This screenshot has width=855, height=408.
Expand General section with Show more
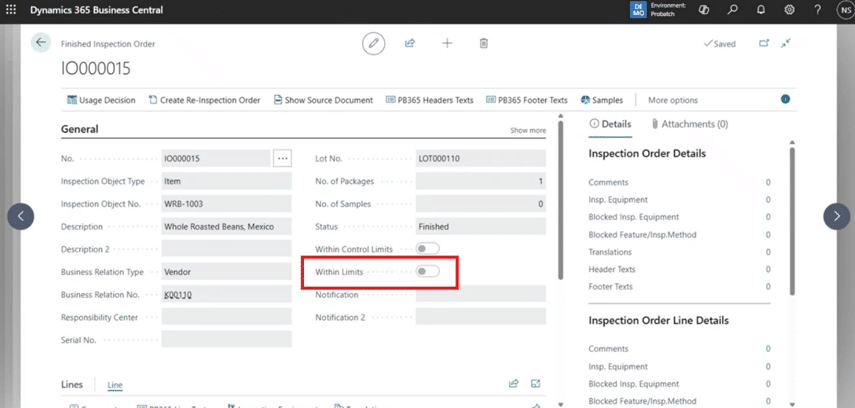point(528,130)
